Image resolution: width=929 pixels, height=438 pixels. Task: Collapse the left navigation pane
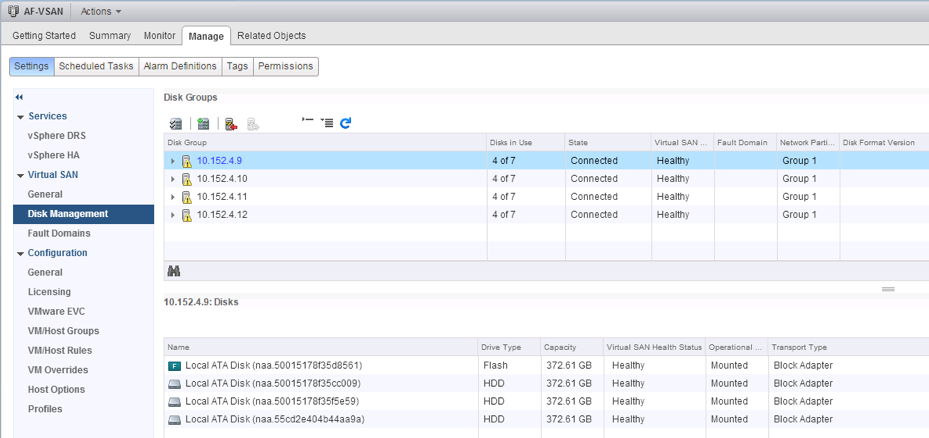tap(19, 97)
